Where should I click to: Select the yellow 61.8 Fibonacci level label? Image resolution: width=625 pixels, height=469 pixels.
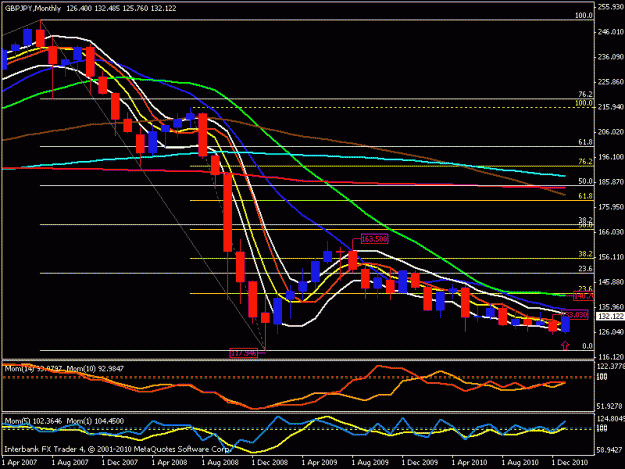586,196
